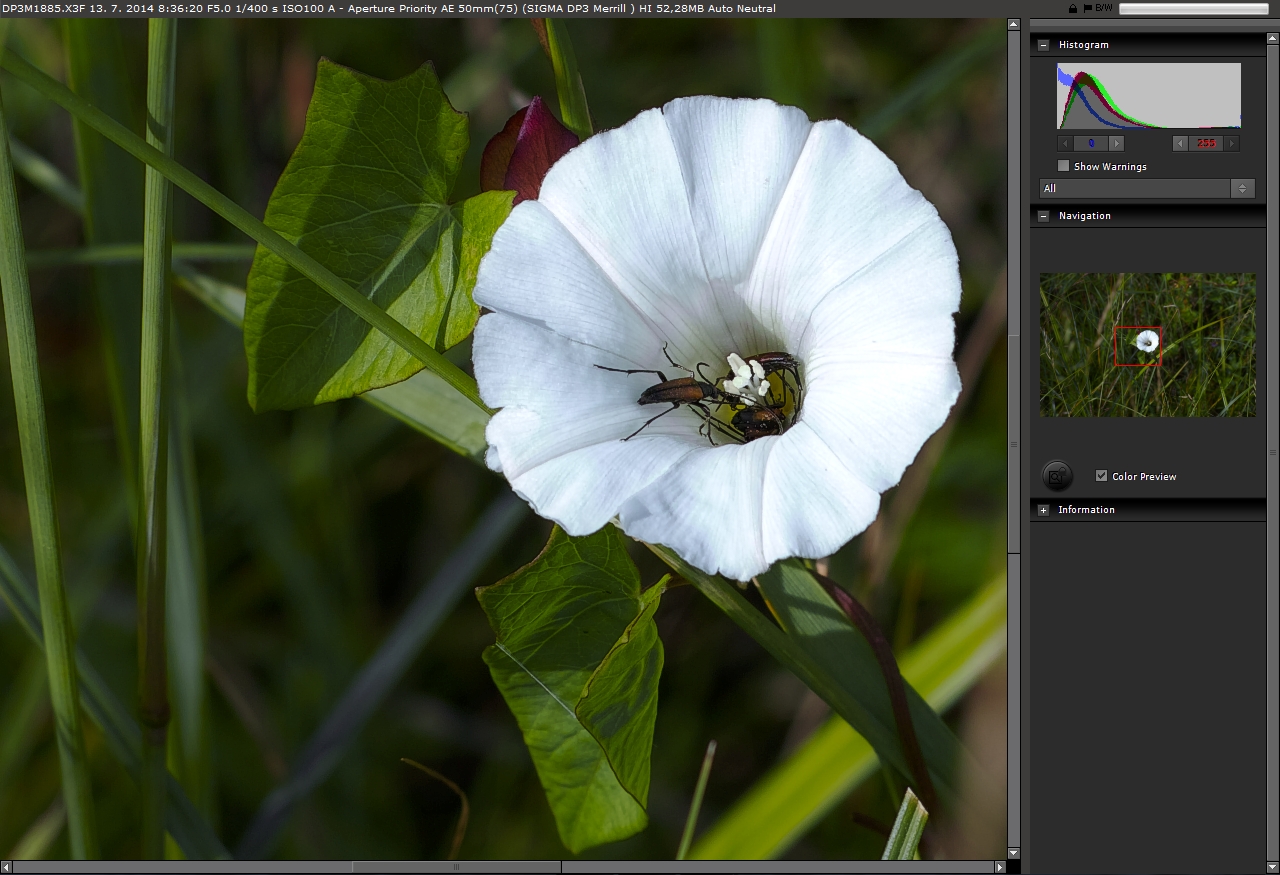1280x875 pixels.
Task: Click the lock icon in the title bar
Action: (x=1073, y=8)
